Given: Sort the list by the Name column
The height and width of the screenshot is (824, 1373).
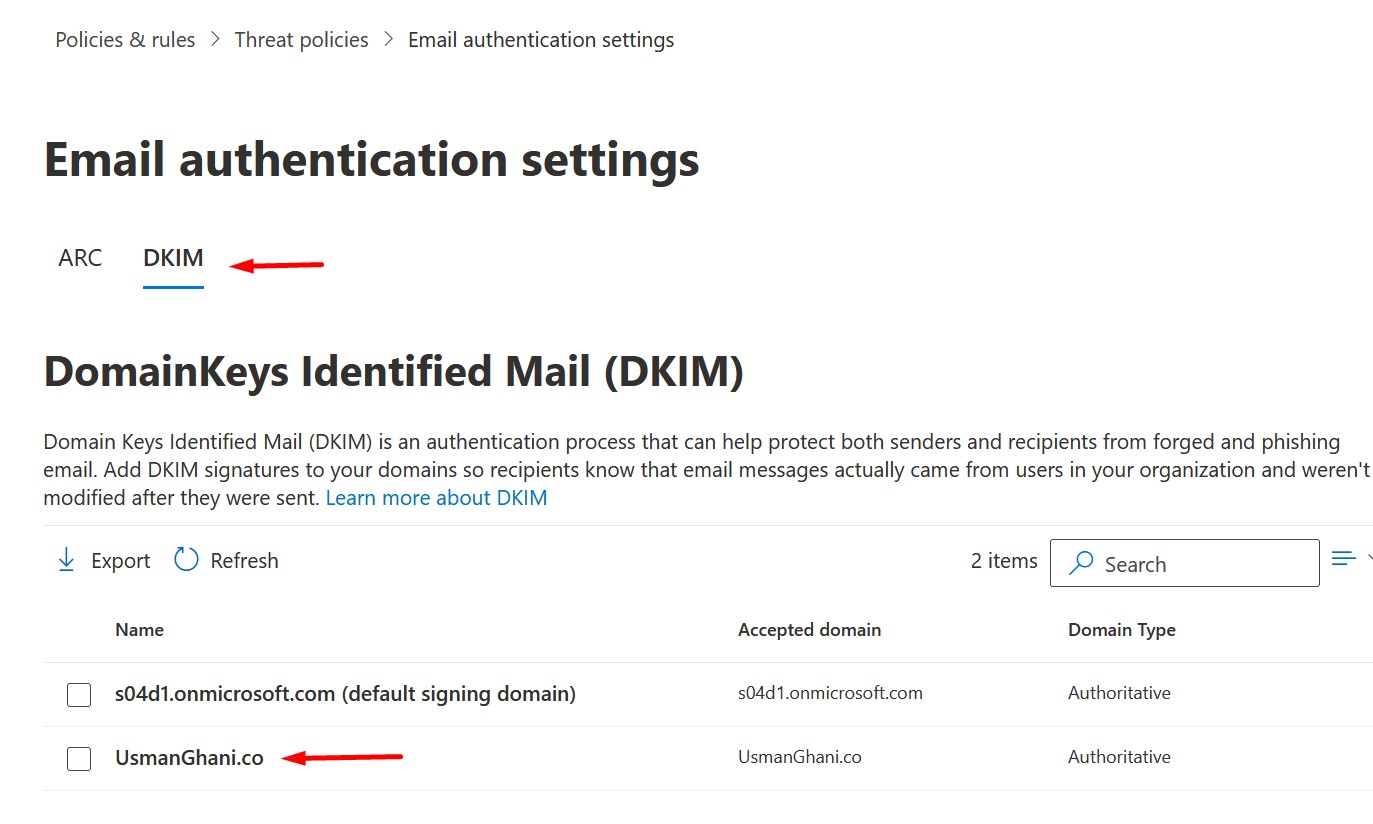Looking at the screenshot, I should [x=139, y=630].
